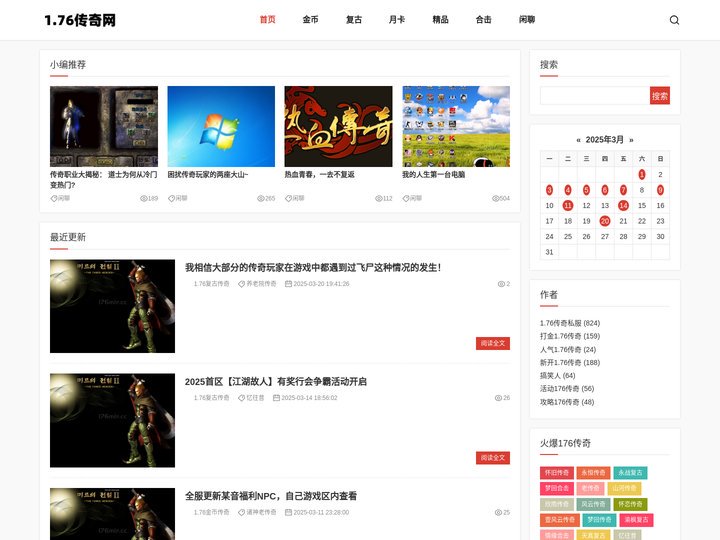Click calendar icon beside 2025-03-20 19:41:26

[288, 284]
